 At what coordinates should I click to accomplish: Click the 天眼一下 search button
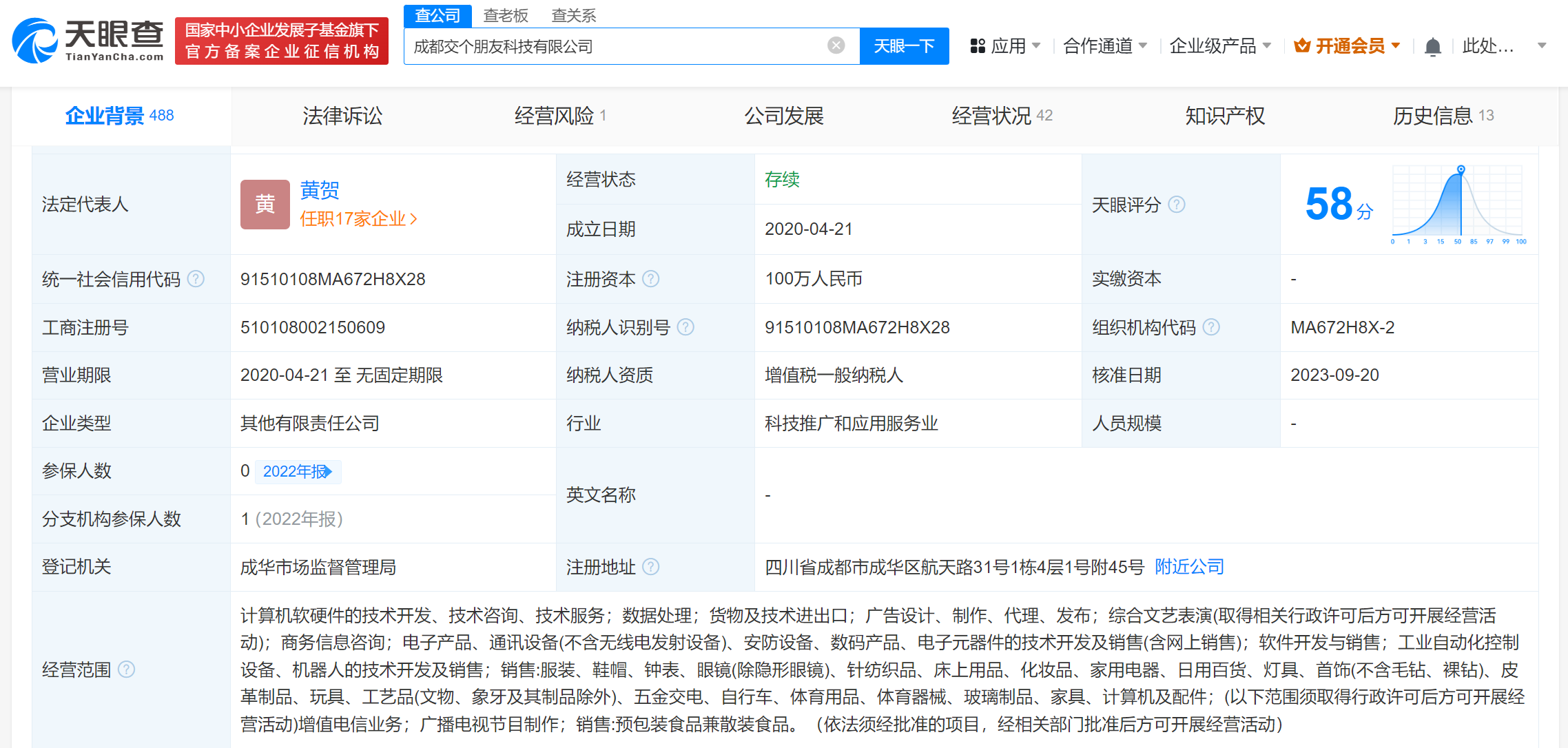(904, 46)
